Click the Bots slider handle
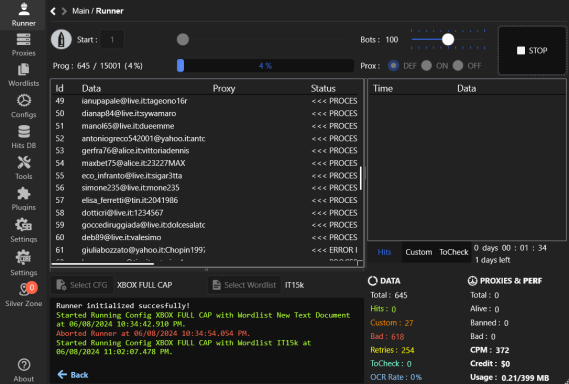This screenshot has height=384, width=569. pyautogui.click(x=448, y=40)
